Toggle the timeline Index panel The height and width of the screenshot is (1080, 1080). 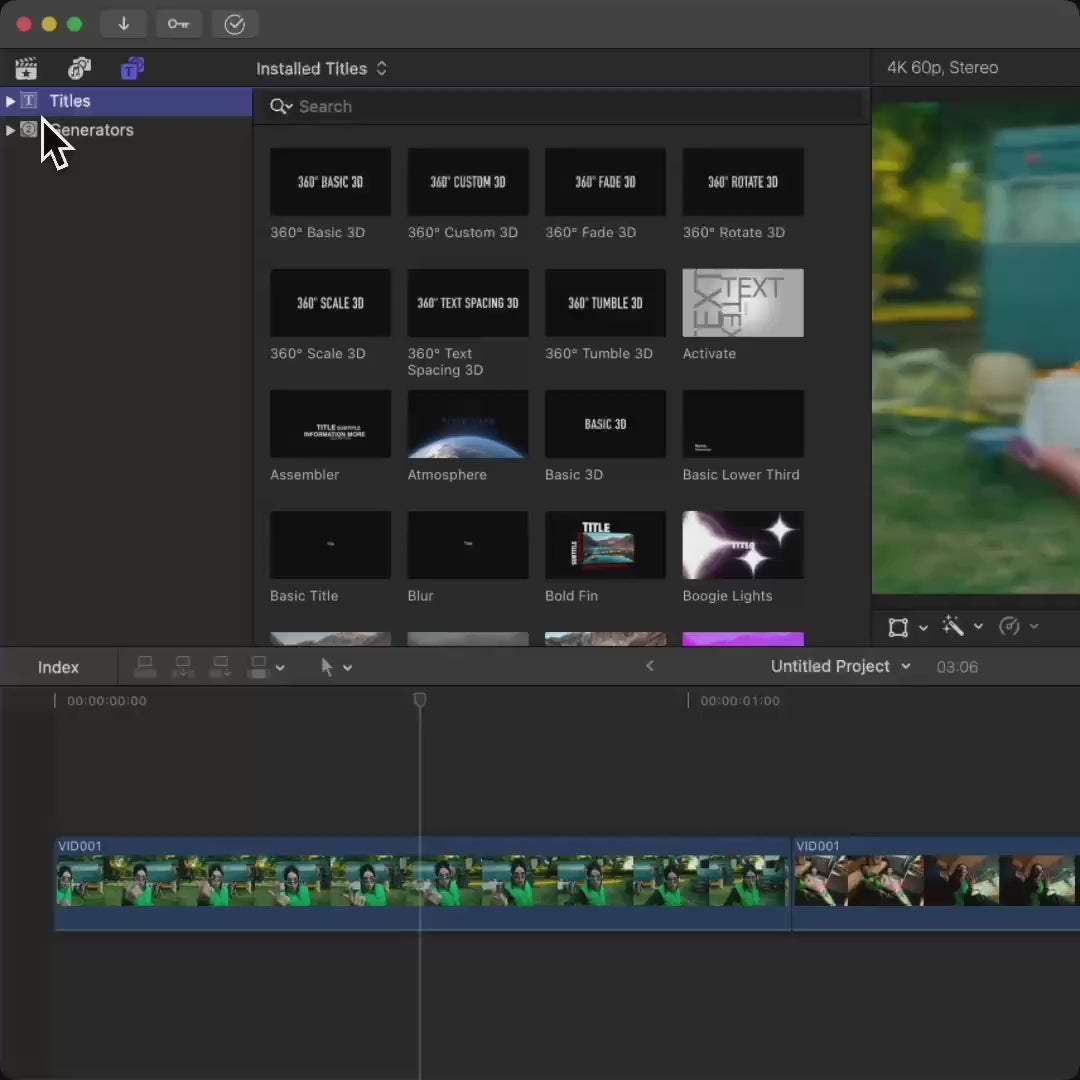coord(58,667)
